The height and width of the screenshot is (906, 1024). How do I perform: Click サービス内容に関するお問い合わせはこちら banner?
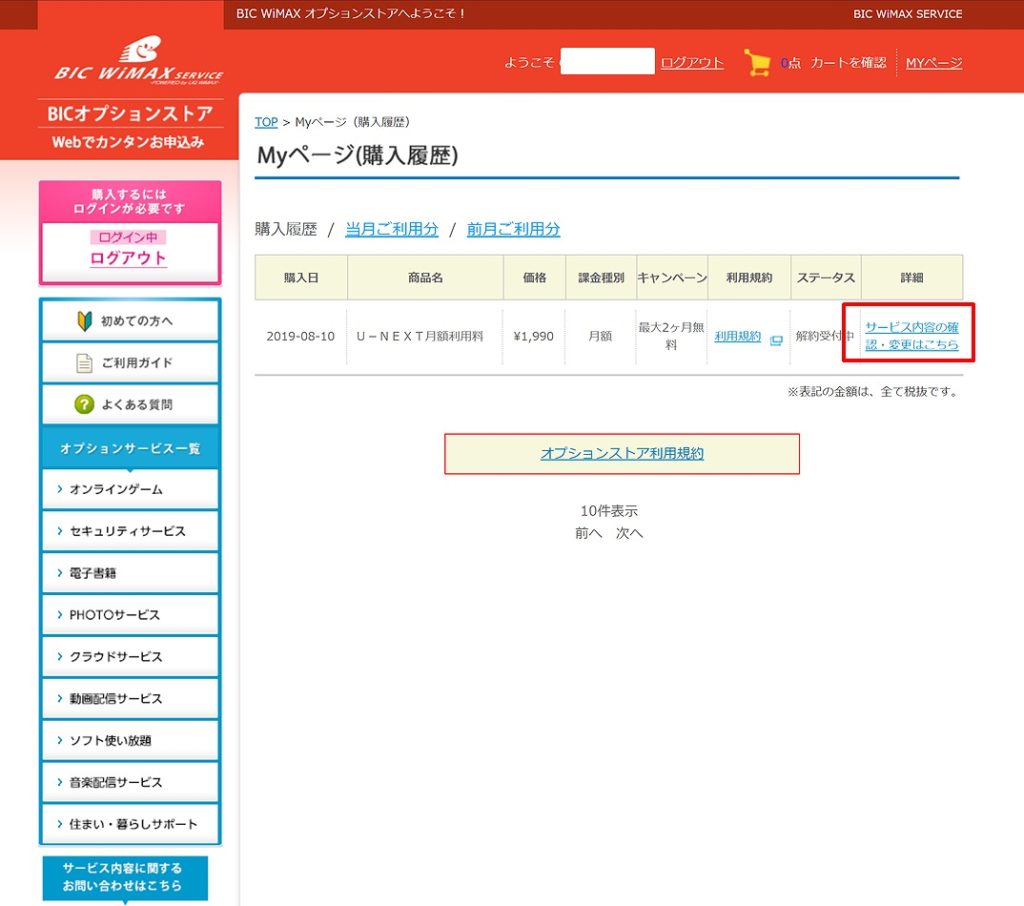(125, 877)
